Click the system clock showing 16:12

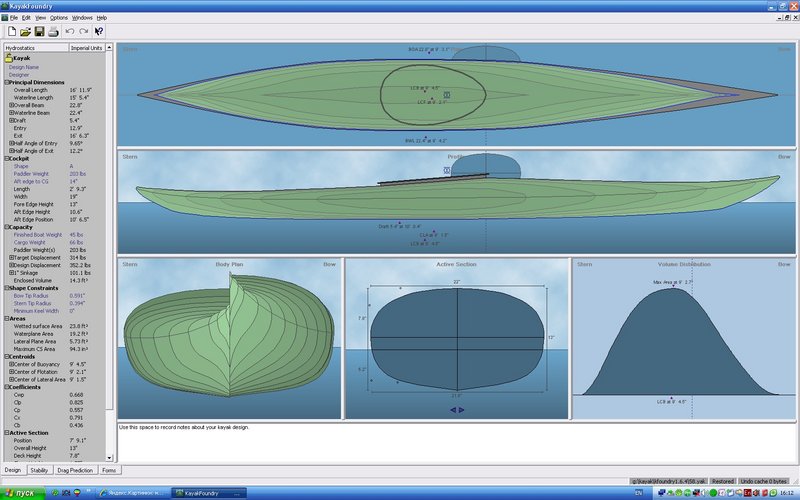786,493
